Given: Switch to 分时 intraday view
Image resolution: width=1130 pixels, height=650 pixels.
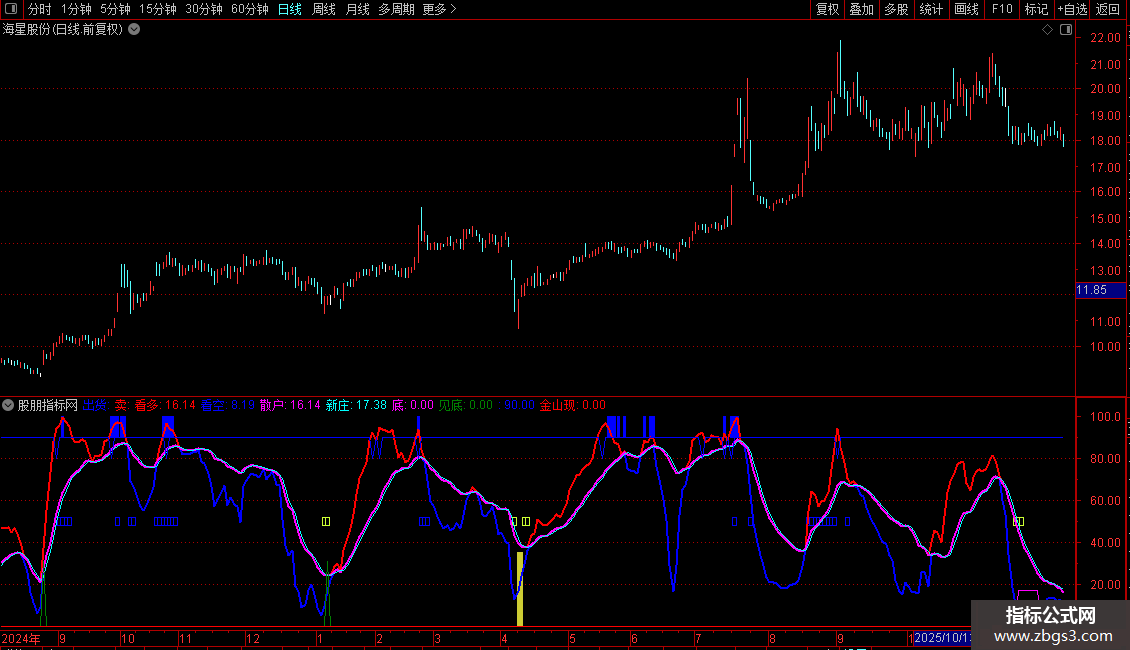Looking at the screenshot, I should [40, 9].
